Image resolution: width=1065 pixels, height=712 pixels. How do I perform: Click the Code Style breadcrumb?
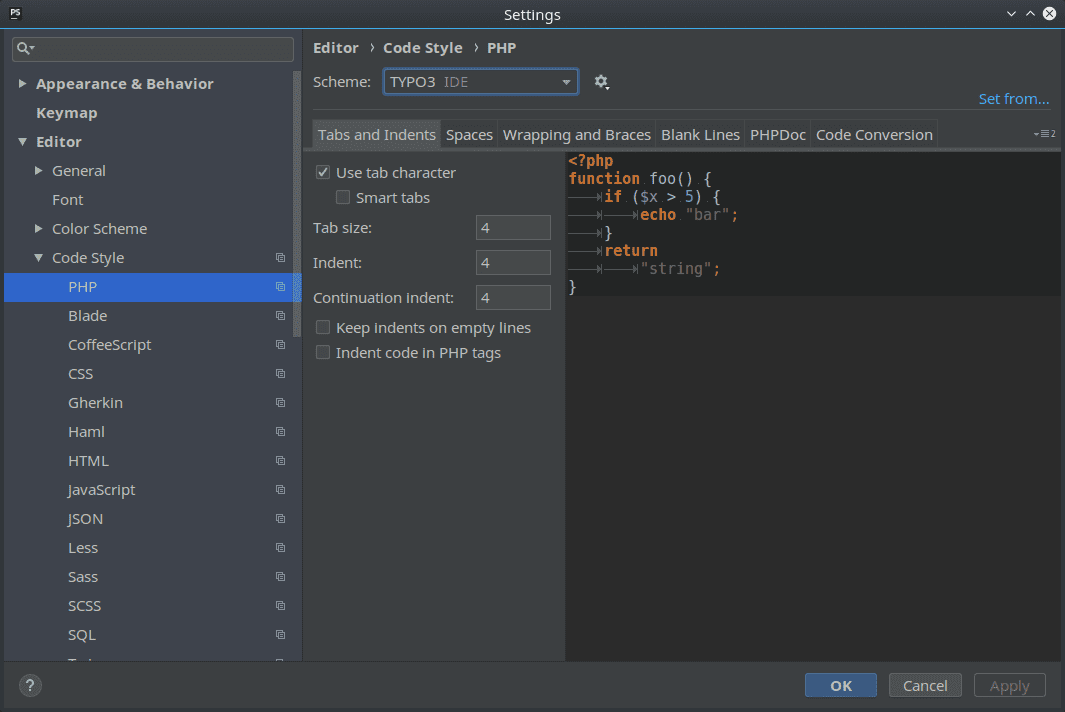pyautogui.click(x=422, y=48)
